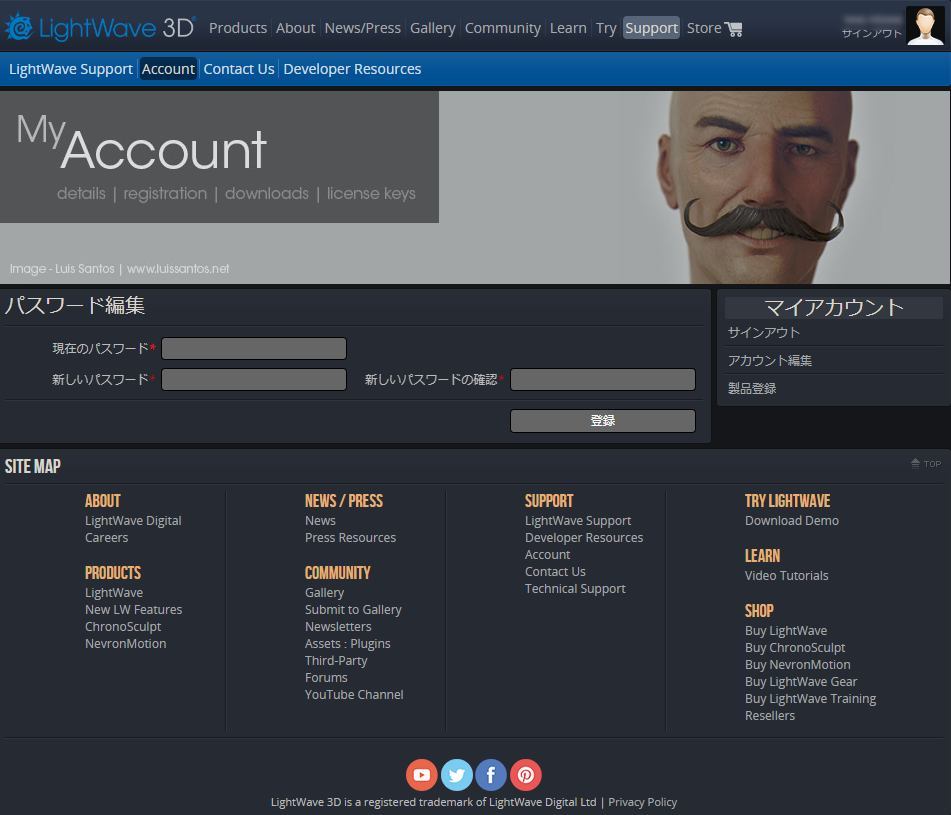Open the YouTube Channel link
This screenshot has height=815, width=951.
tap(354, 694)
